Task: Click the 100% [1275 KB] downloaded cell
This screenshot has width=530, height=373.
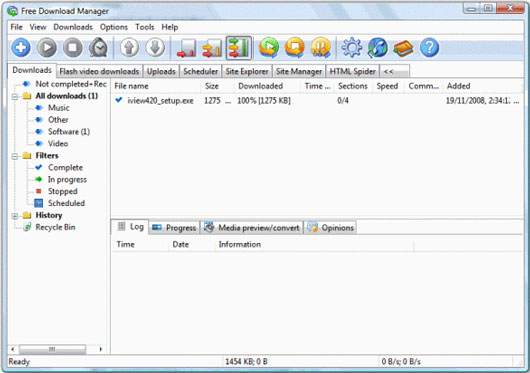Action: [264, 100]
